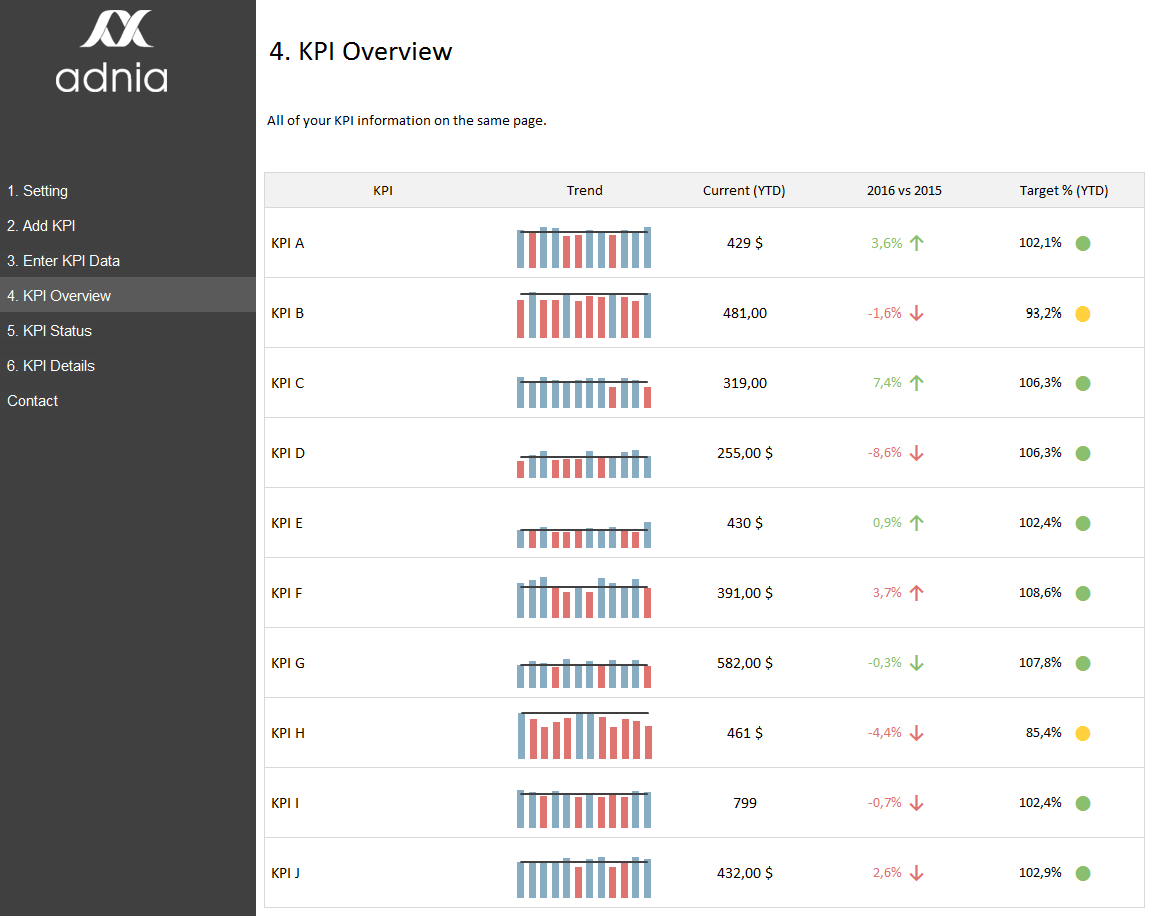Click the KPI H trend chart
1158x916 pixels.
(584, 735)
